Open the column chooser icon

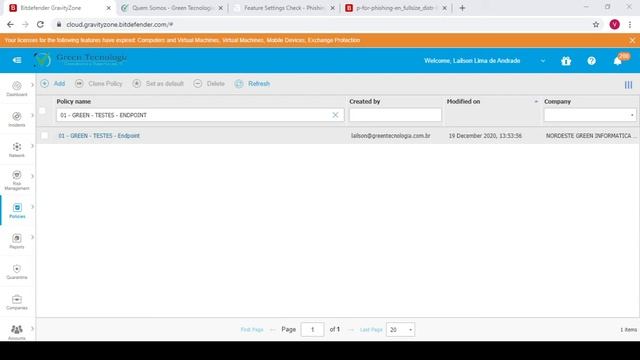coord(628,85)
